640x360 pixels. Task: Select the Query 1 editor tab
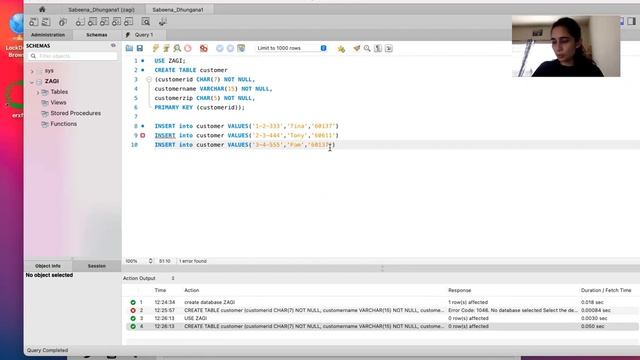tap(144, 35)
